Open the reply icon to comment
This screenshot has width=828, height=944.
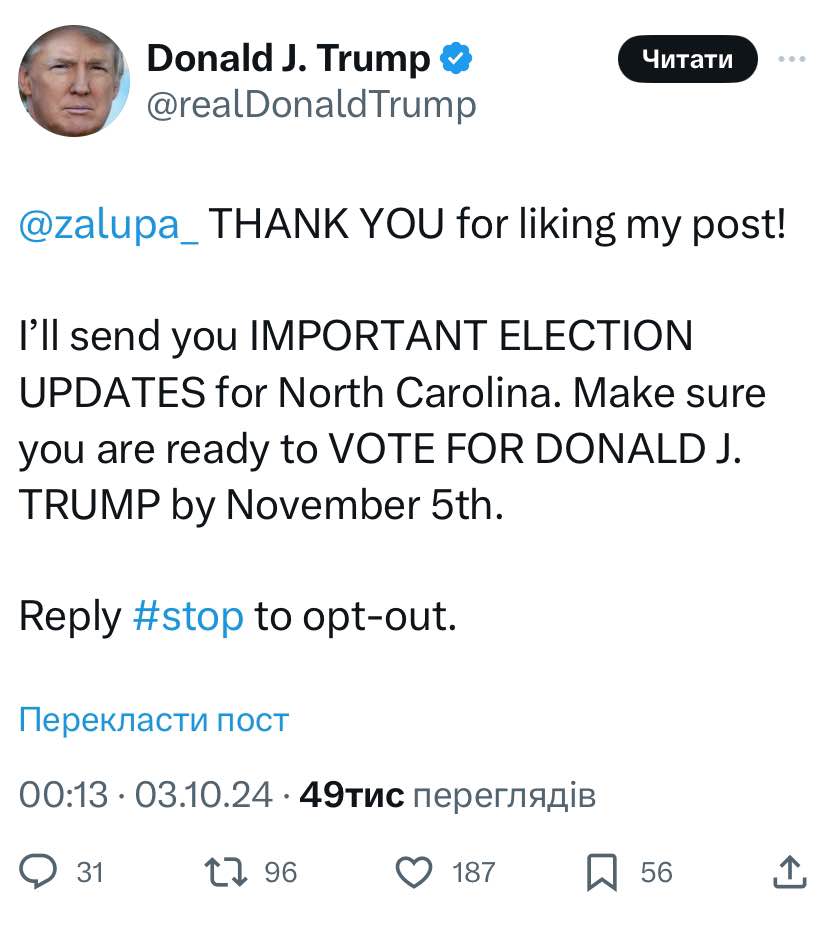click(x=40, y=871)
